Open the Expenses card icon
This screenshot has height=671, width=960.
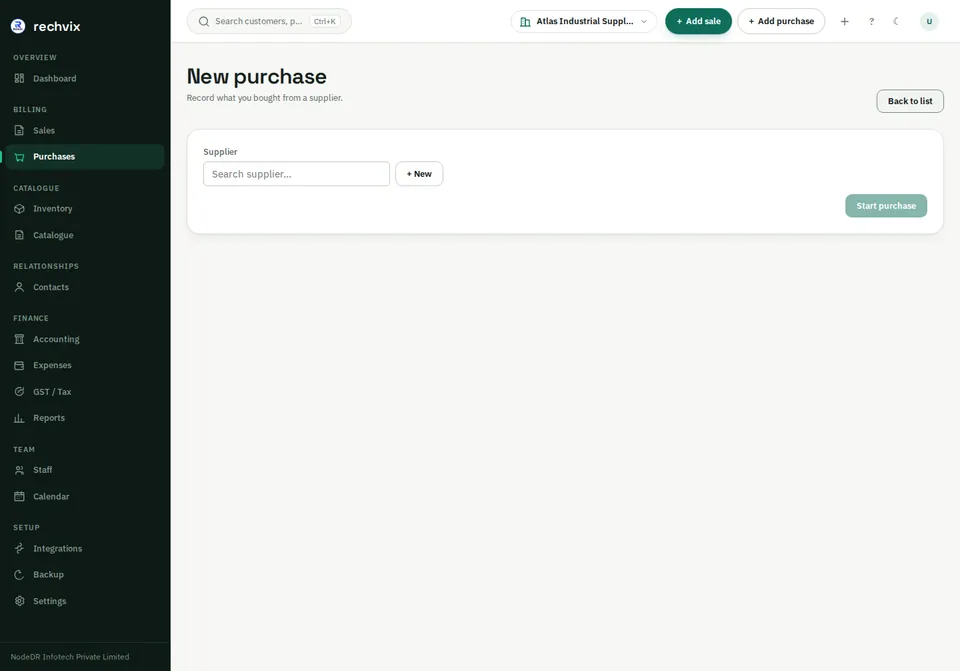point(20,365)
